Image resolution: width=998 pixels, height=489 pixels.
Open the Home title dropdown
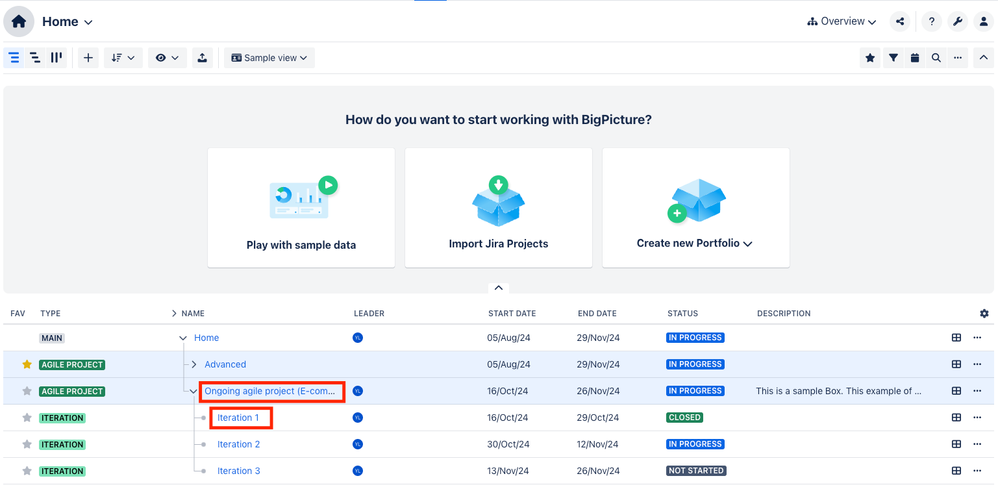pos(67,22)
